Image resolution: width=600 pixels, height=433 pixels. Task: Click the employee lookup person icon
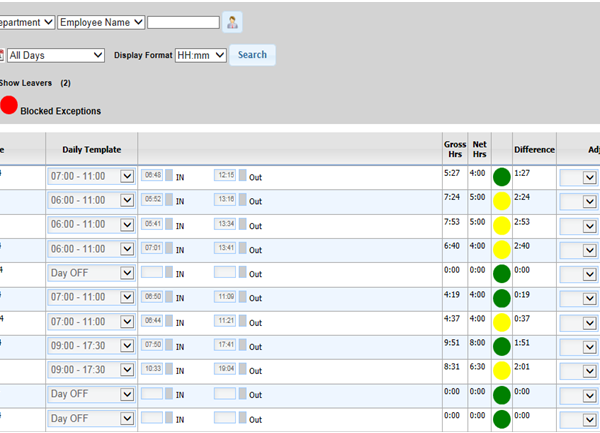232,22
